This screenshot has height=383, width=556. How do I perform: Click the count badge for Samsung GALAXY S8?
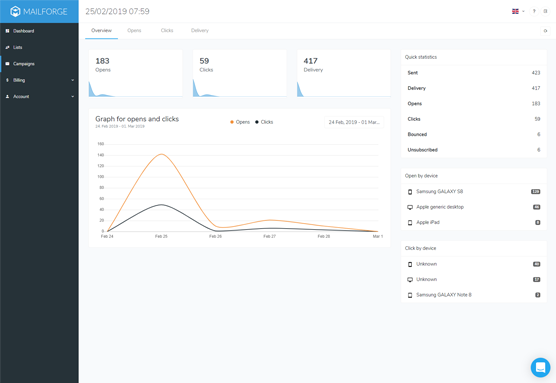(535, 192)
